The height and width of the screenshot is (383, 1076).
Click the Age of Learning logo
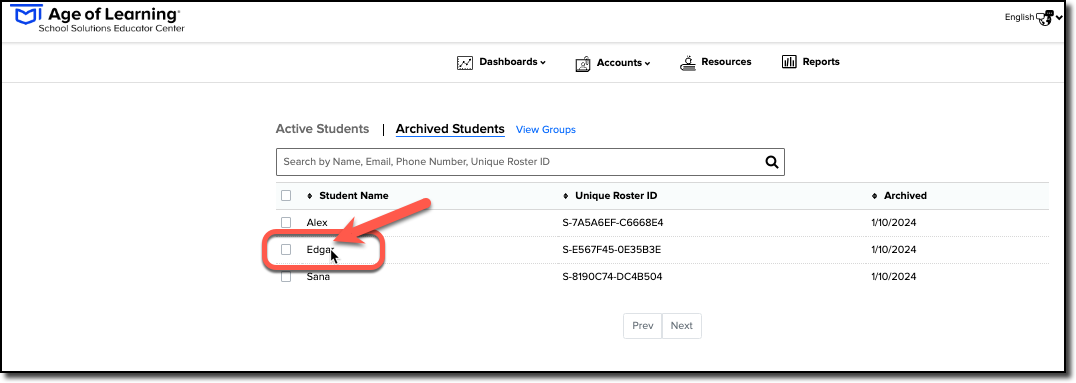tap(96, 19)
